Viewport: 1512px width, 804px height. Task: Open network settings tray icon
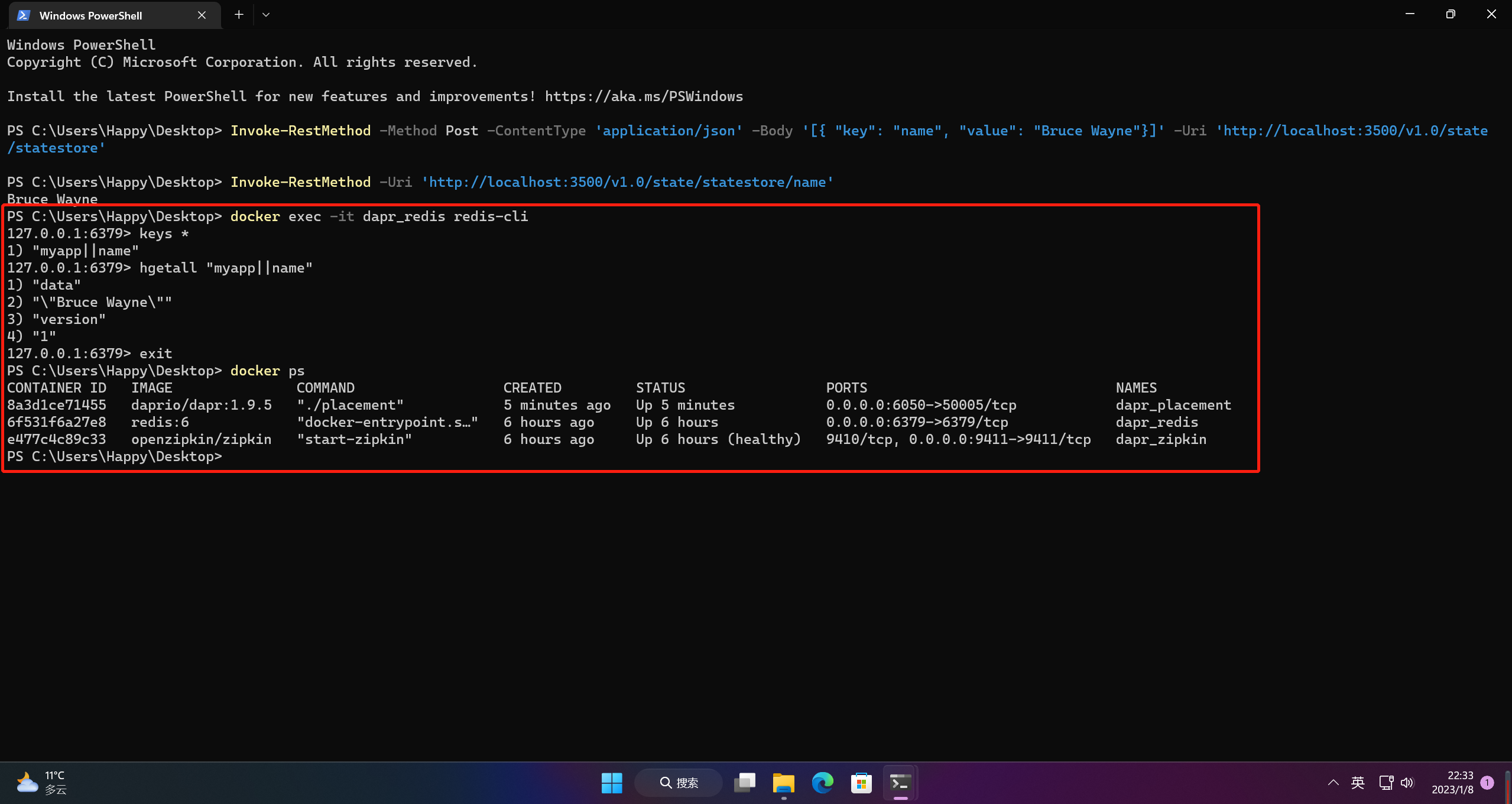(x=1386, y=783)
